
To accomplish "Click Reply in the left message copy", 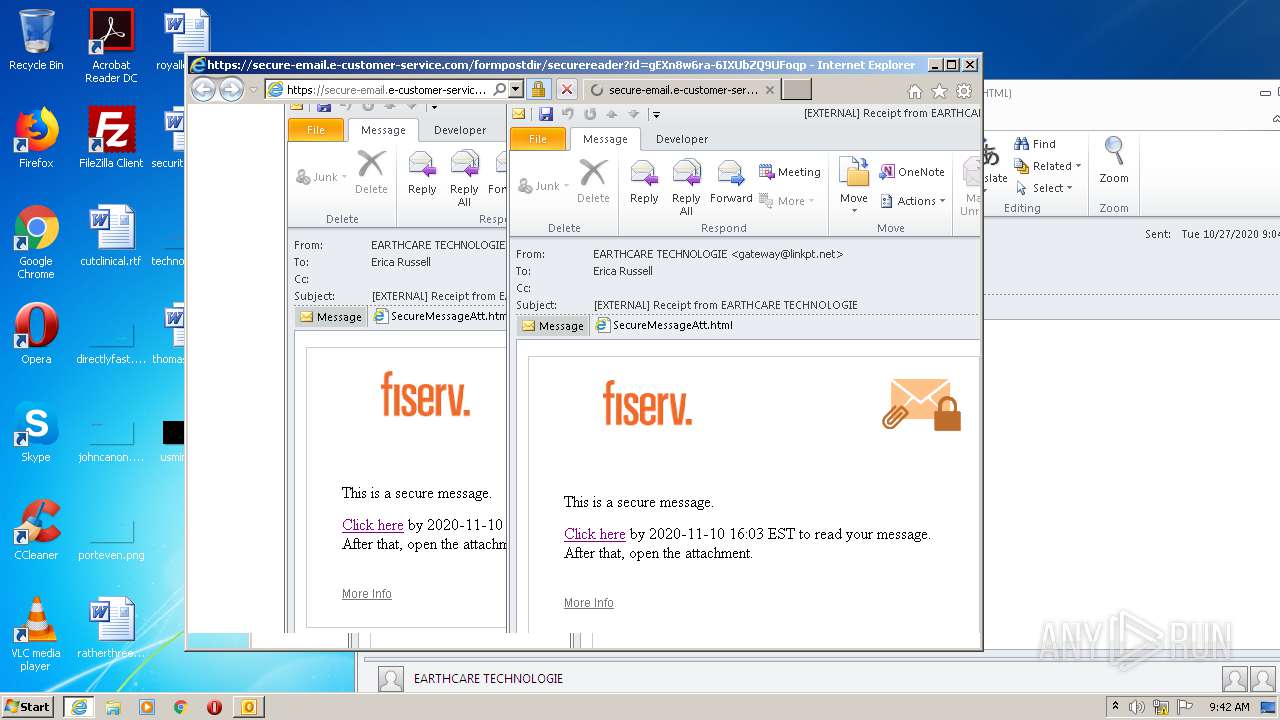I will 422,172.
